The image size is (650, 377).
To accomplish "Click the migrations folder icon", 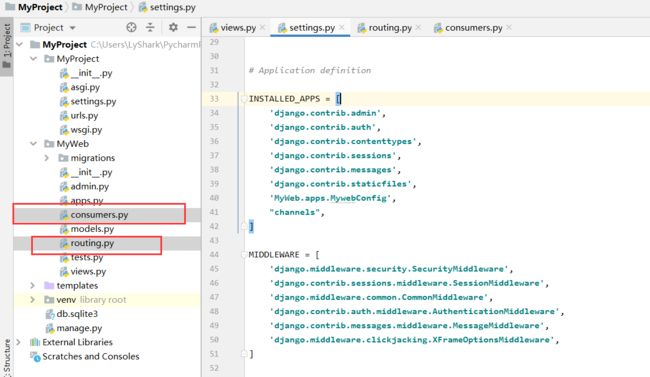I will (63, 158).
